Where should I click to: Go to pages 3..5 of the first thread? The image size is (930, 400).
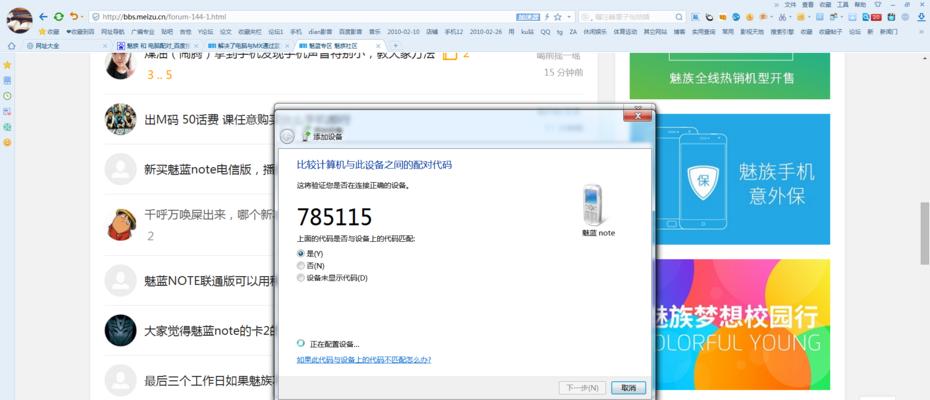[x=160, y=75]
